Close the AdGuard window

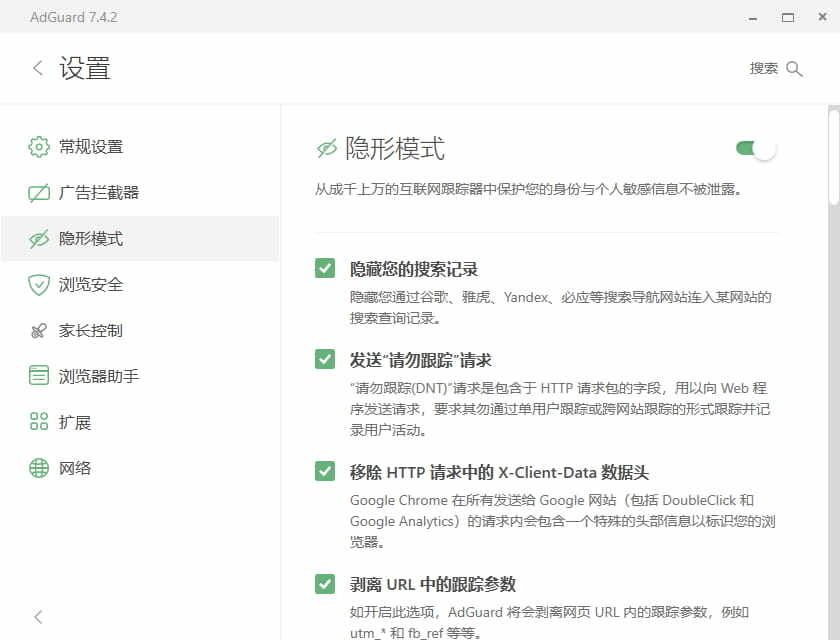click(823, 17)
